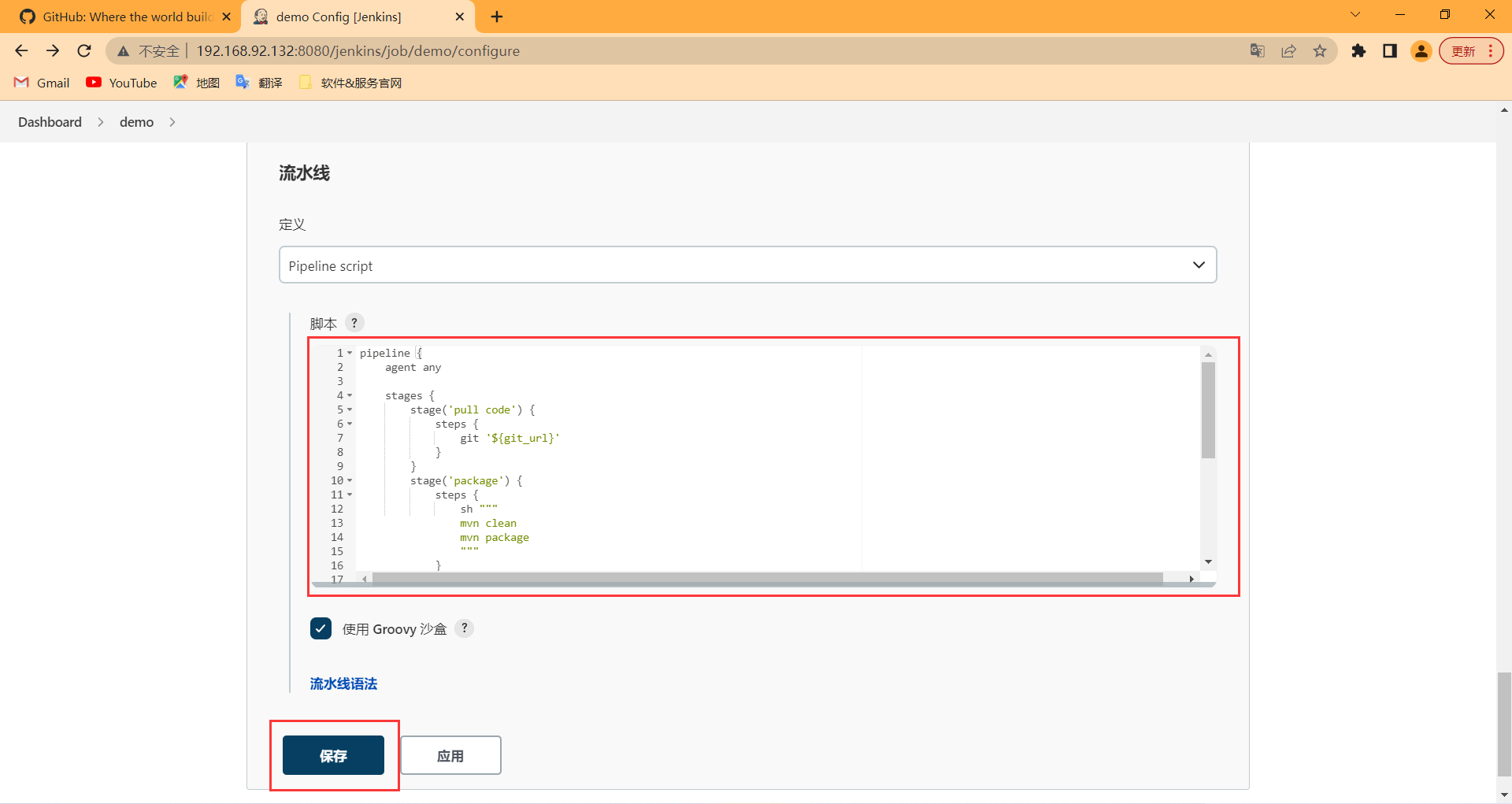Collapse the fold arrow on line 10 package stage
This screenshot has width=1512, height=804.
pyautogui.click(x=350, y=480)
